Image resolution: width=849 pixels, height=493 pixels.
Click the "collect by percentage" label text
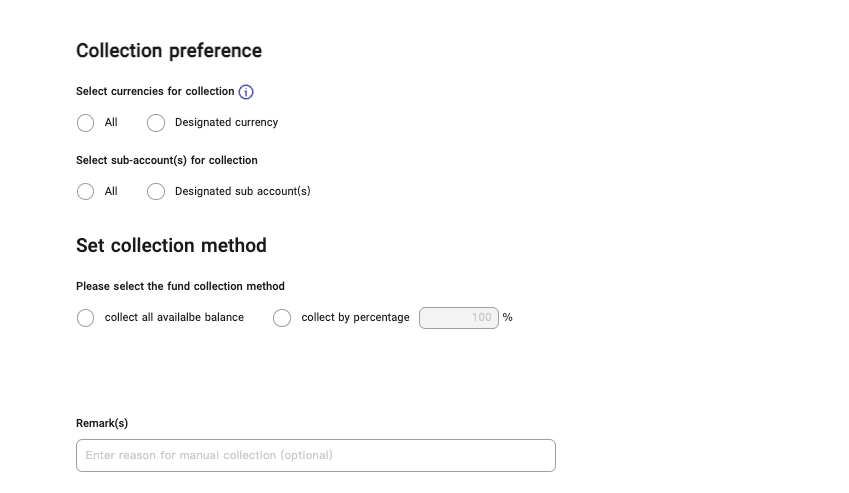355,318
